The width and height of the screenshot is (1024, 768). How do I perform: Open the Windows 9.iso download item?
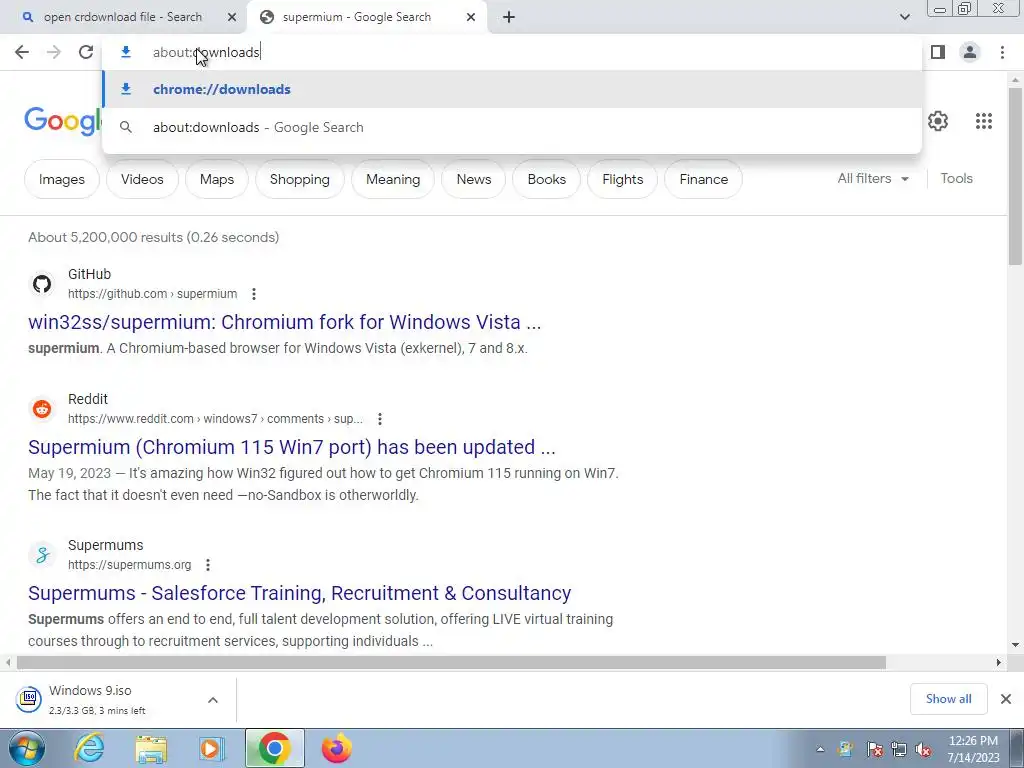[98, 699]
